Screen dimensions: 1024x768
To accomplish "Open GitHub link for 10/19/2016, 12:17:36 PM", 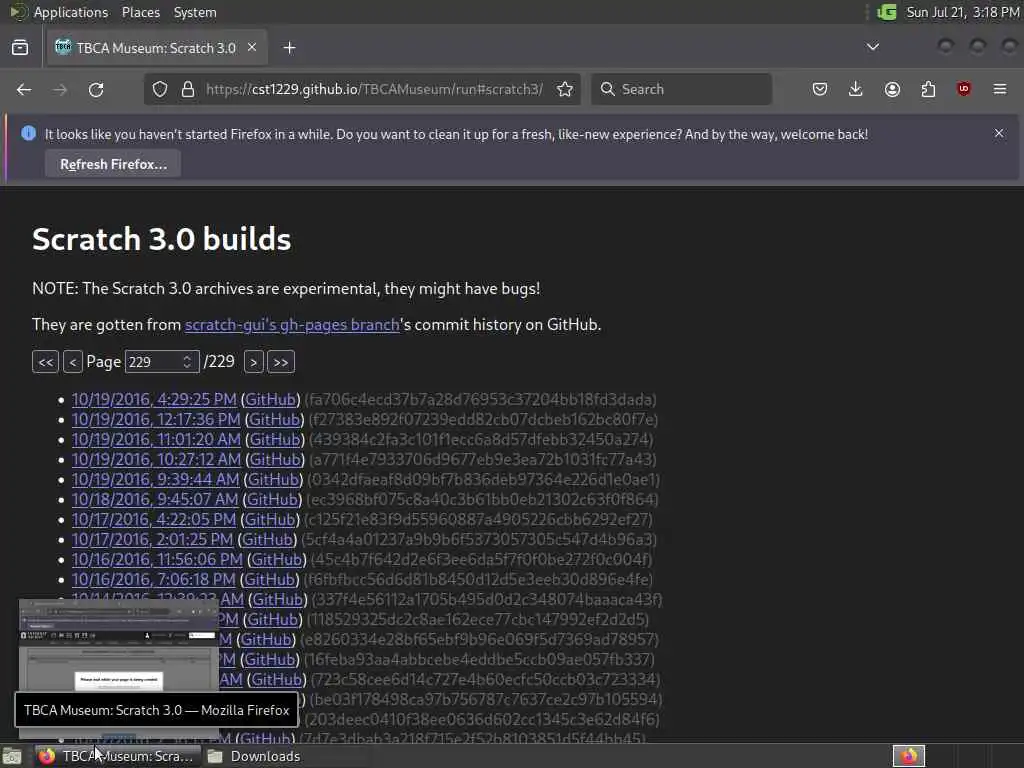I will tap(274, 419).
